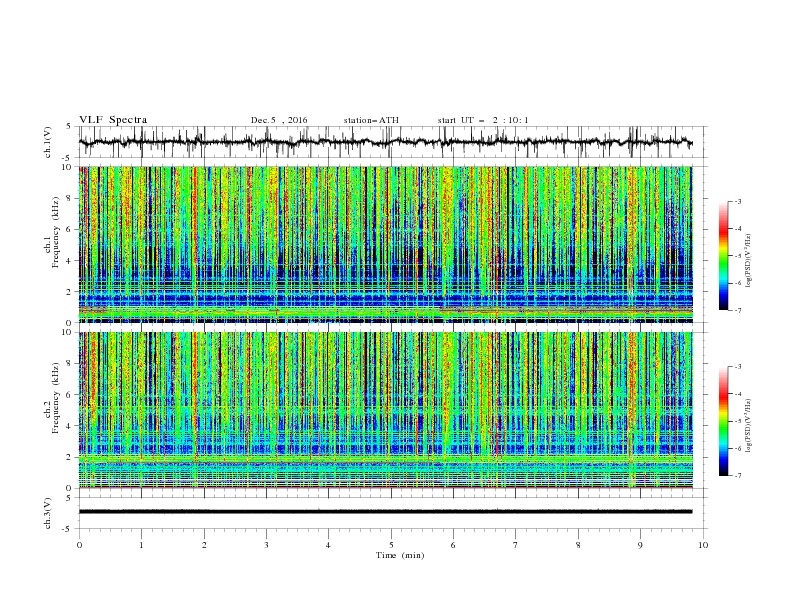The image size is (792, 612).
Task: Click the lower color scale bar for ch.2
Action: coord(724,421)
